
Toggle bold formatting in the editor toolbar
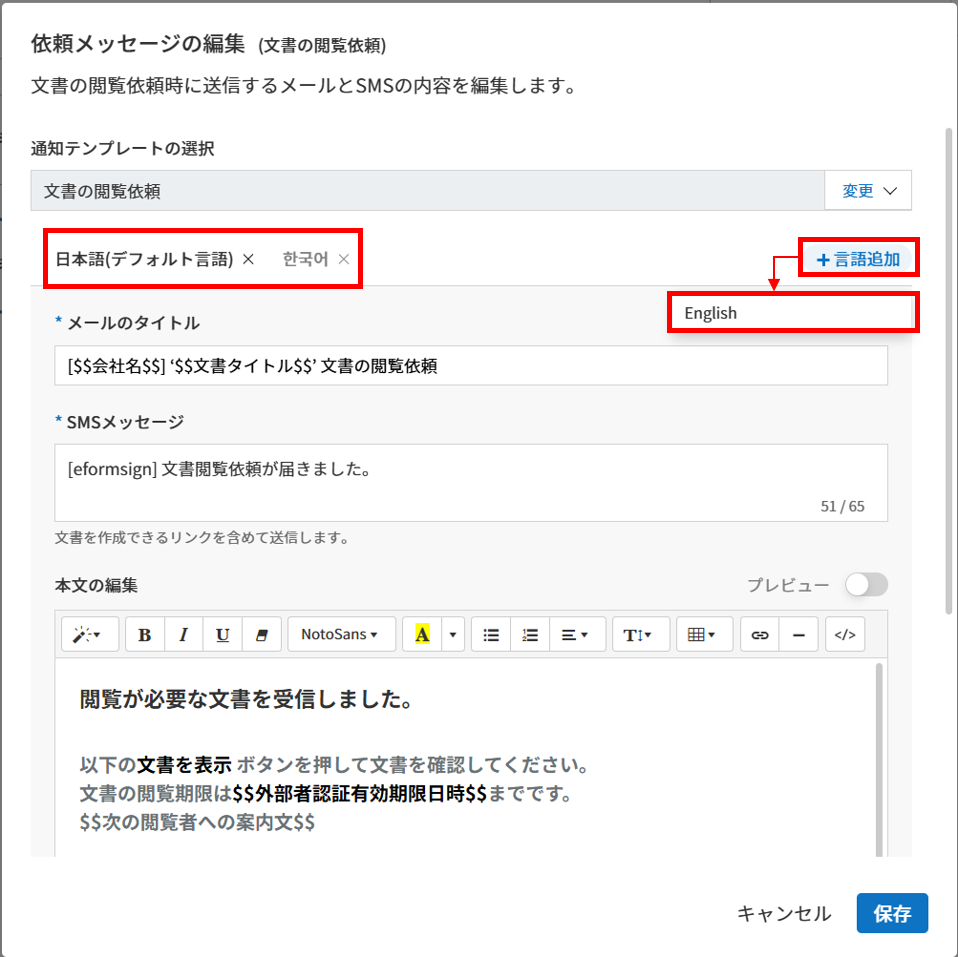(x=145, y=635)
